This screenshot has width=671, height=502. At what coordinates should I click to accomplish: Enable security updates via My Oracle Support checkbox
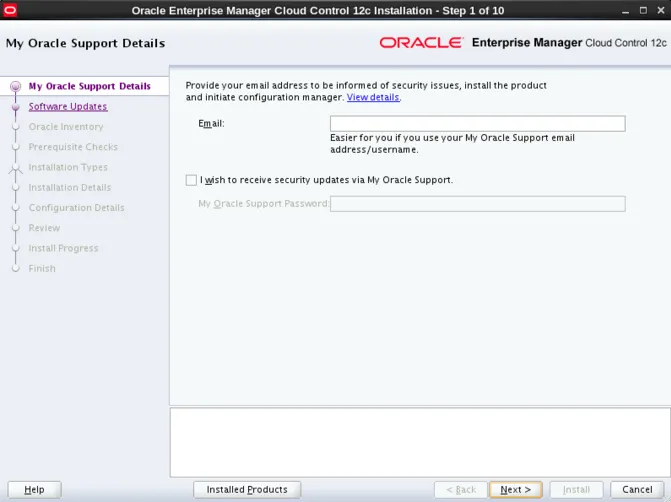191,180
